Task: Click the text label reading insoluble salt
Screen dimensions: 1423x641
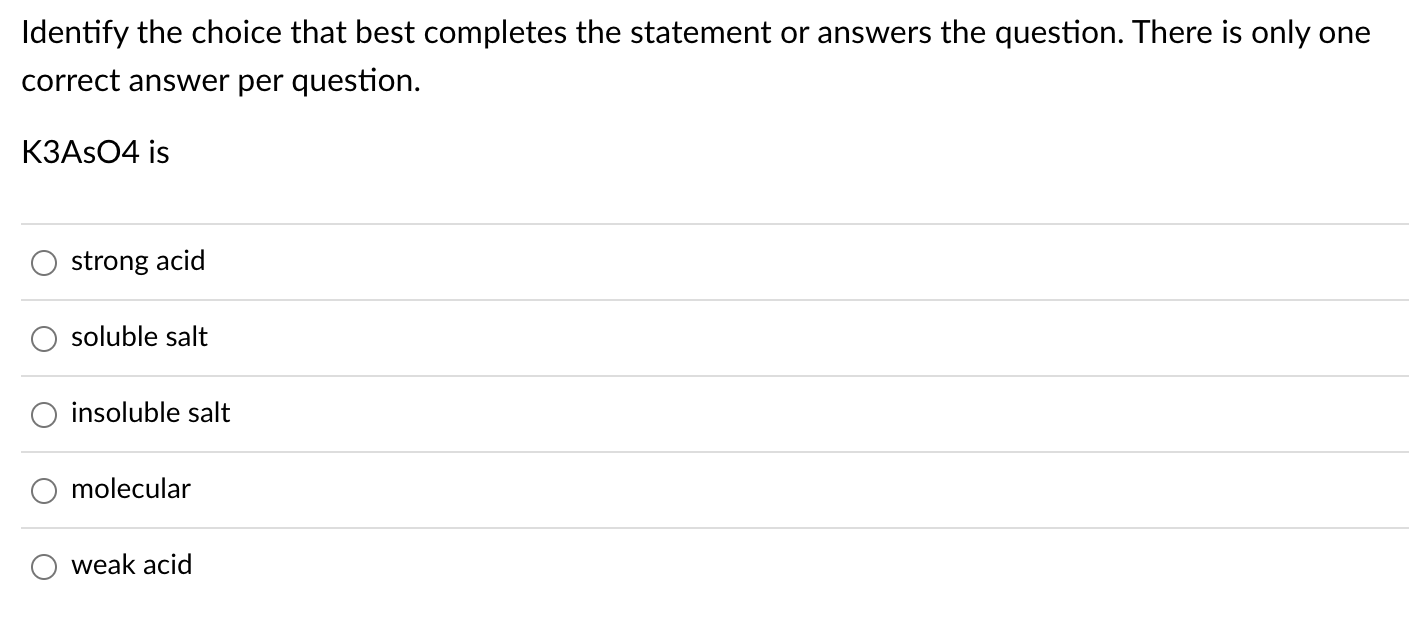Action: tap(150, 413)
